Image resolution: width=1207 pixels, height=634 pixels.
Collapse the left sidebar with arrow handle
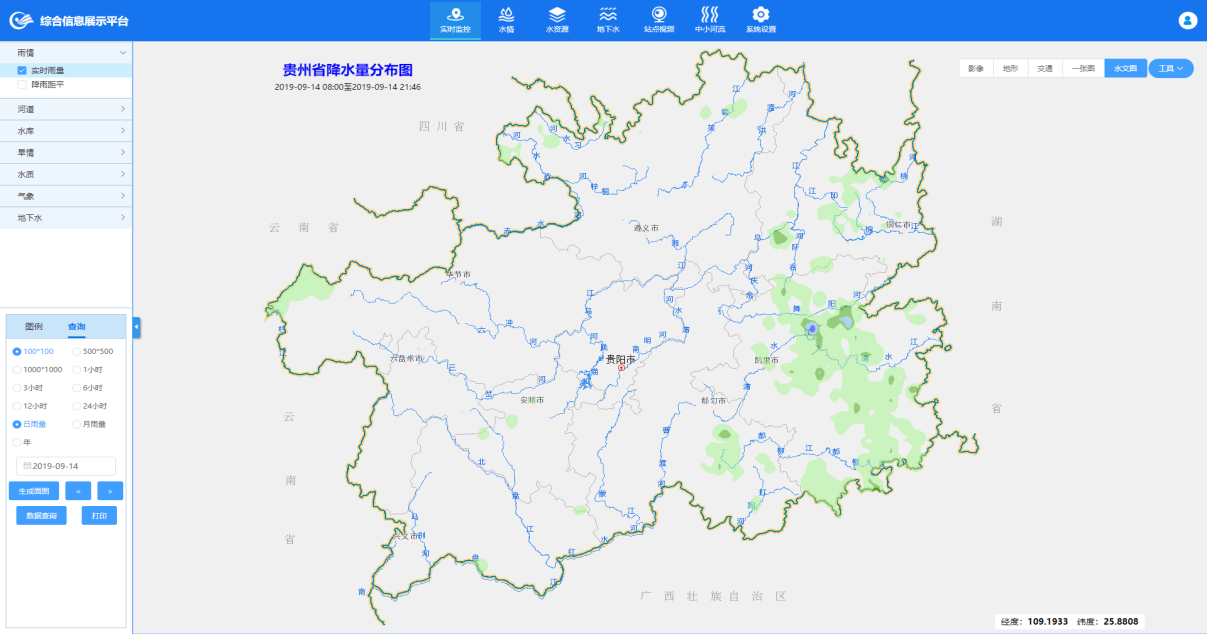click(x=136, y=327)
